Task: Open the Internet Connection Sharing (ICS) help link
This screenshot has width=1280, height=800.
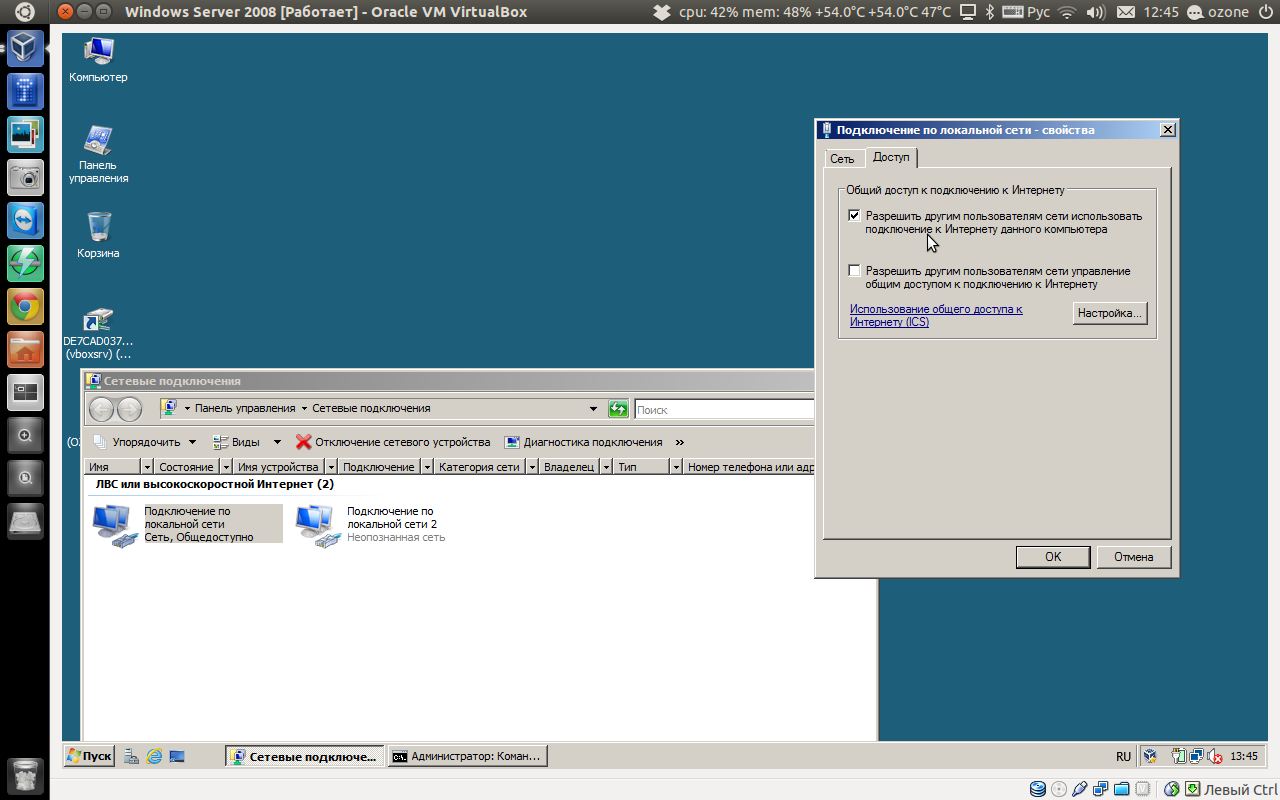Action: pos(936,316)
